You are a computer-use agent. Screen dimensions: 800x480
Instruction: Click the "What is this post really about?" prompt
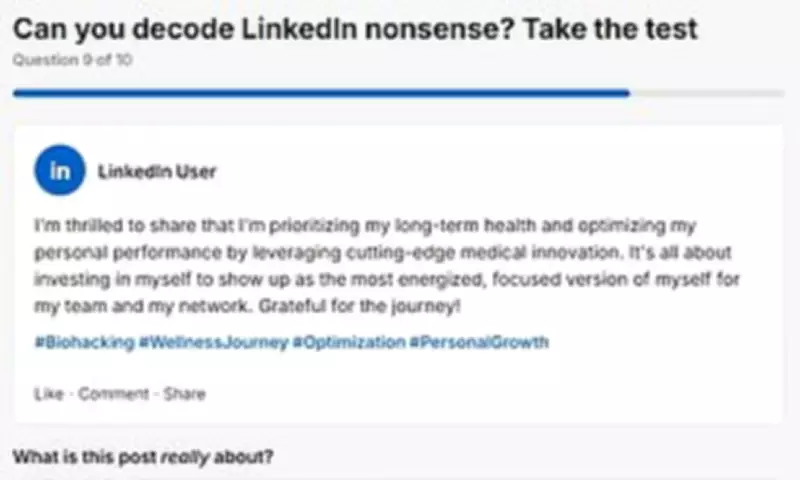tap(143, 459)
